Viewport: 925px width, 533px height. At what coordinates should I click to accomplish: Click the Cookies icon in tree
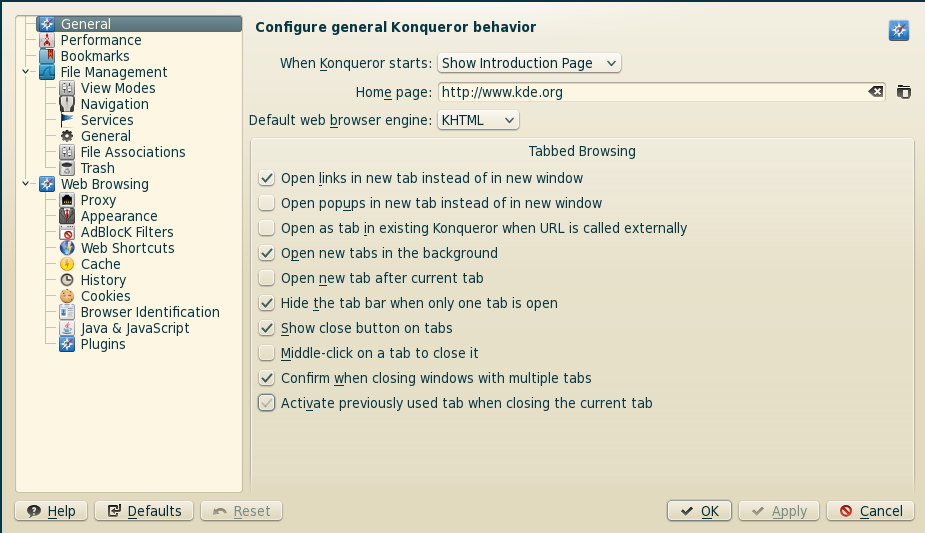tap(67, 296)
